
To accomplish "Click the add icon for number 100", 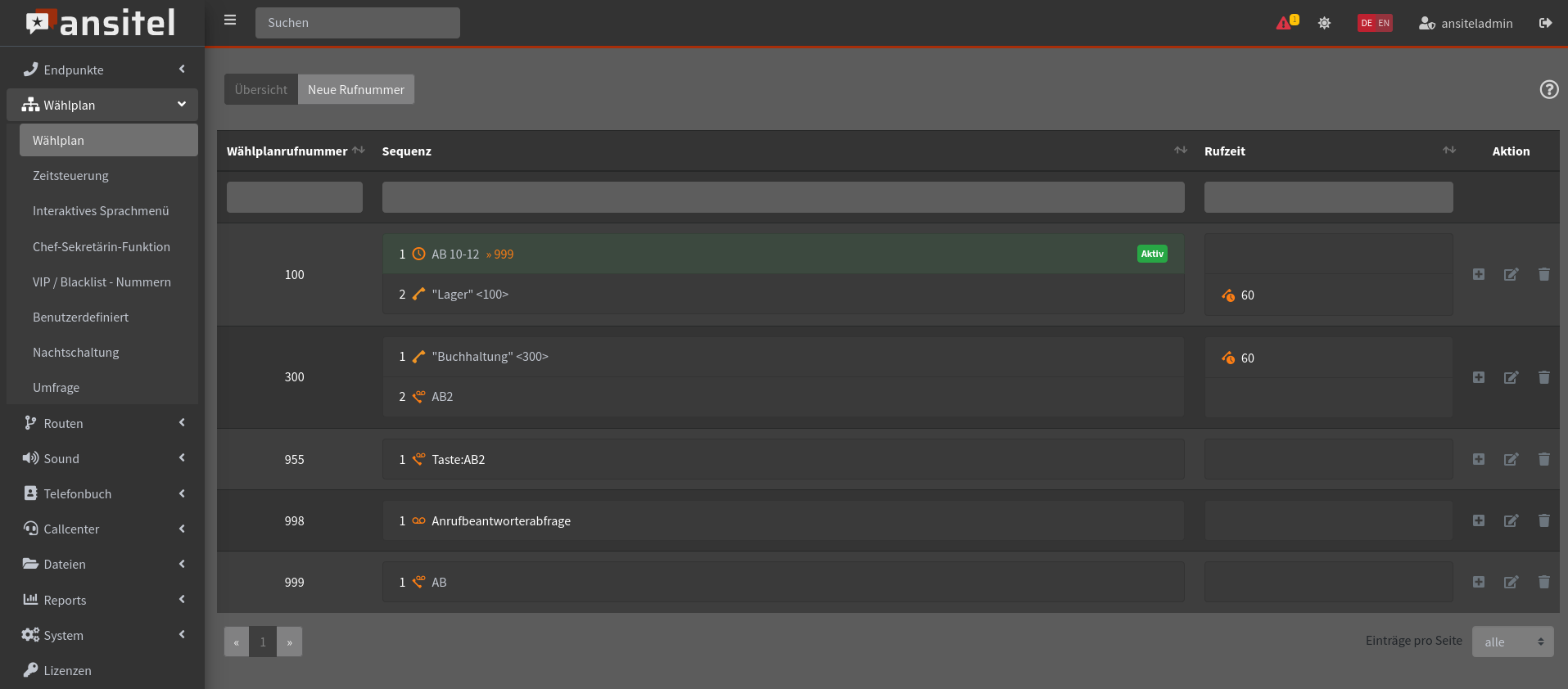I will 1478,275.
